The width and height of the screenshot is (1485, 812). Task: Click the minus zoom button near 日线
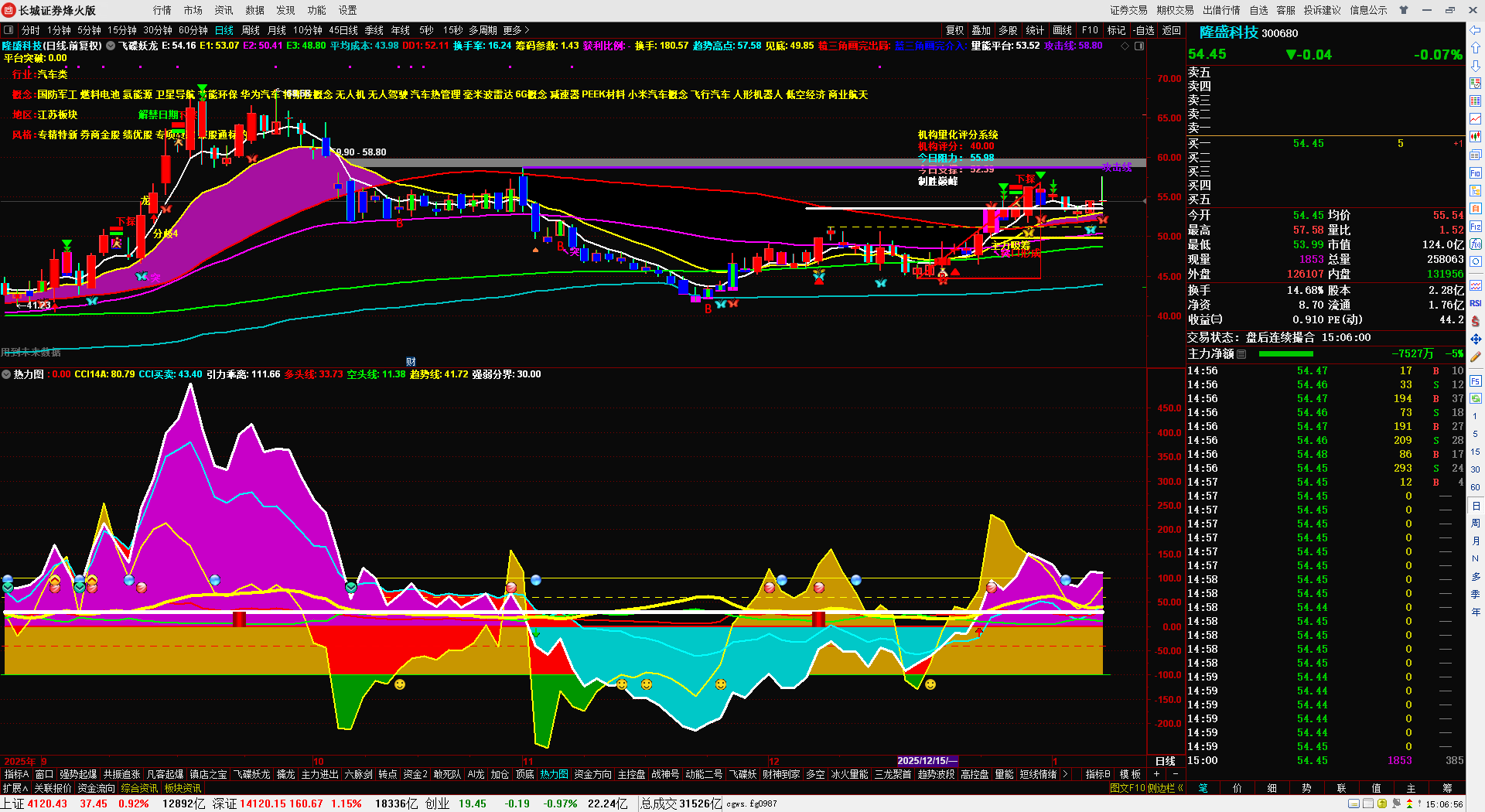tap(1176, 774)
